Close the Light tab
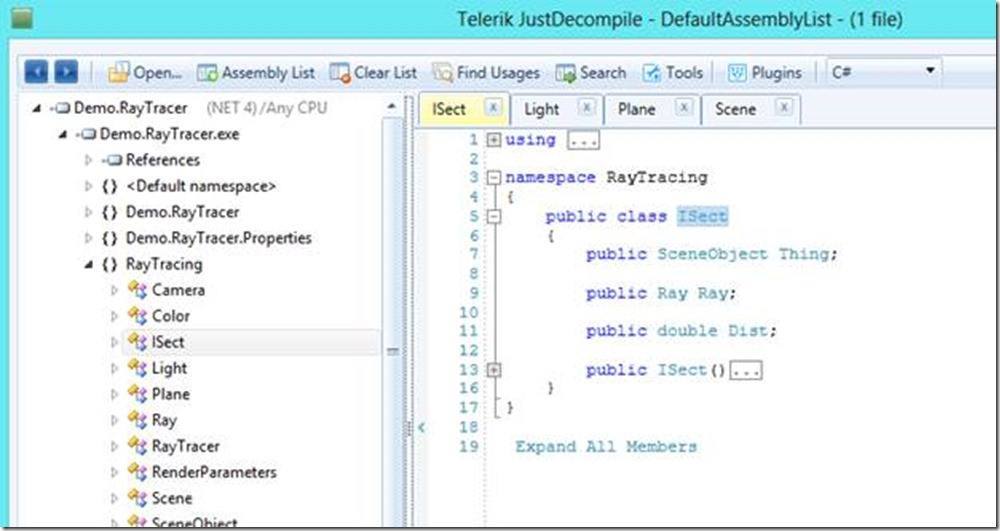This screenshot has width=1000, height=531. pos(587,107)
